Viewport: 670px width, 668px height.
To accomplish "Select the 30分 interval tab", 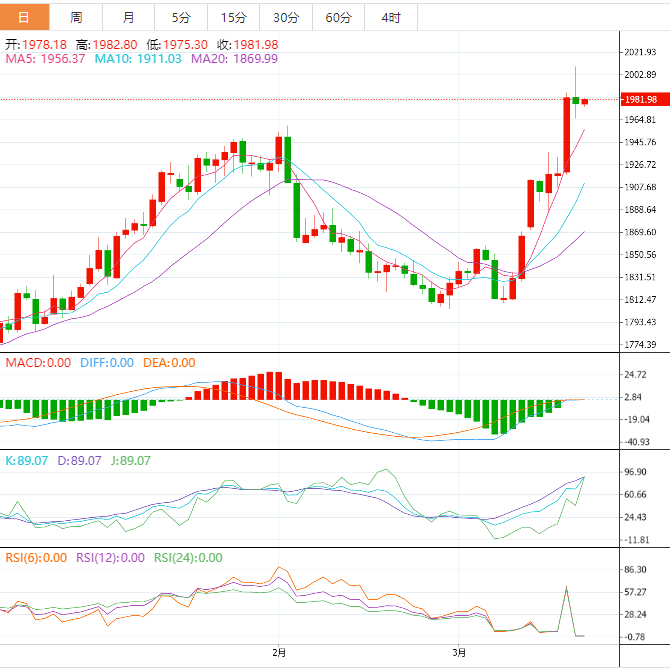I will click(x=285, y=17).
